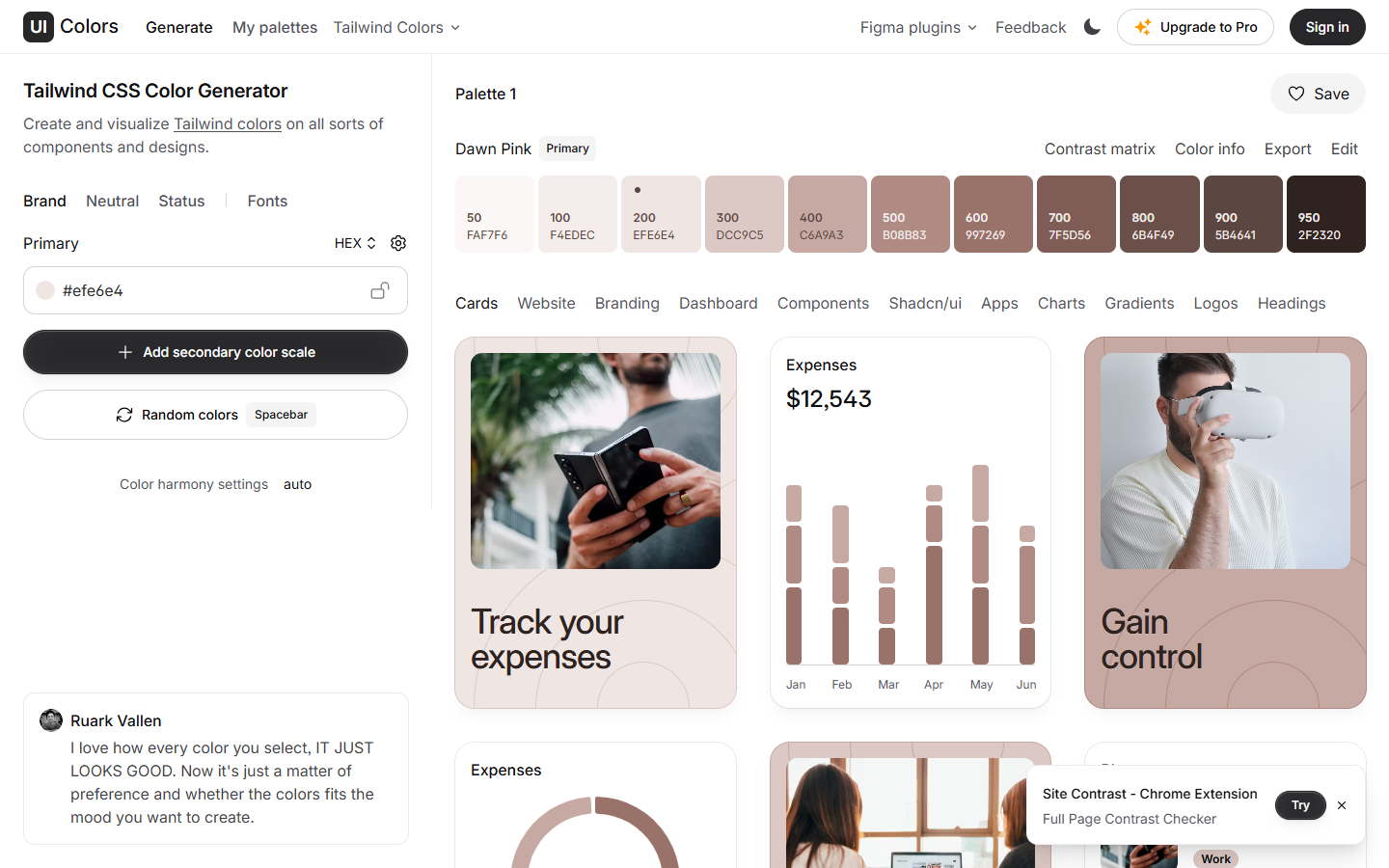The height and width of the screenshot is (868, 1389).
Task: Save Palette 1 with the heart button
Action: (1318, 94)
